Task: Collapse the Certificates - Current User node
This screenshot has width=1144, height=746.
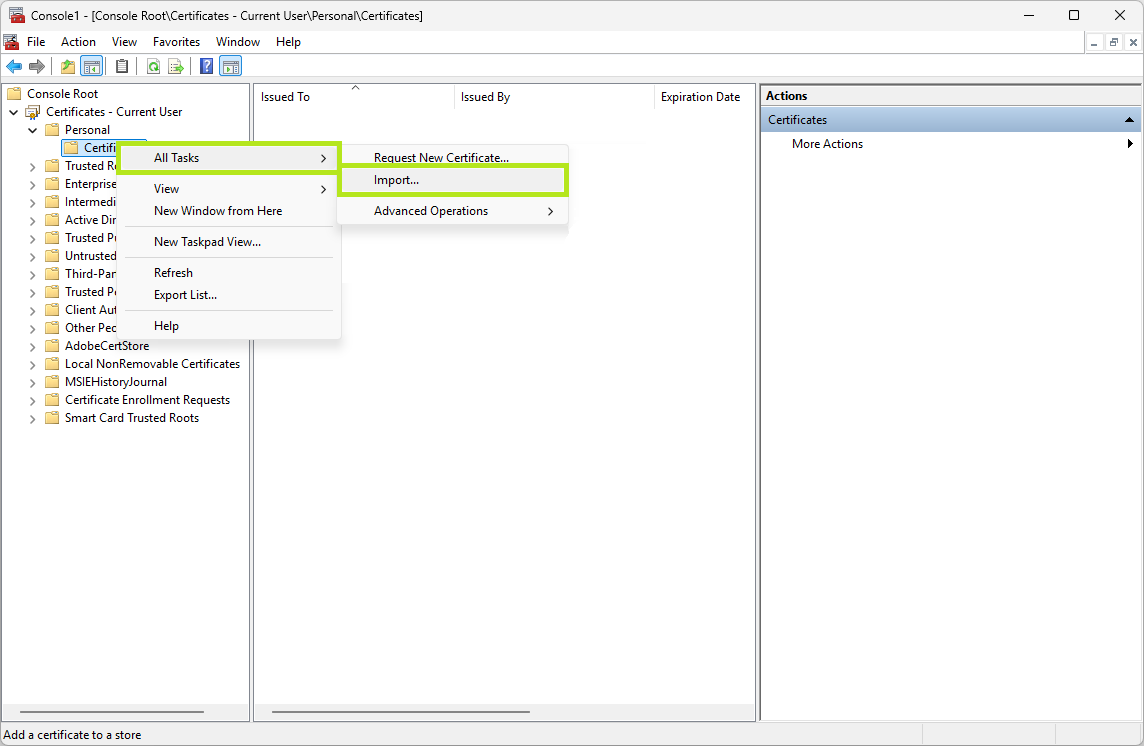Action: (13, 112)
